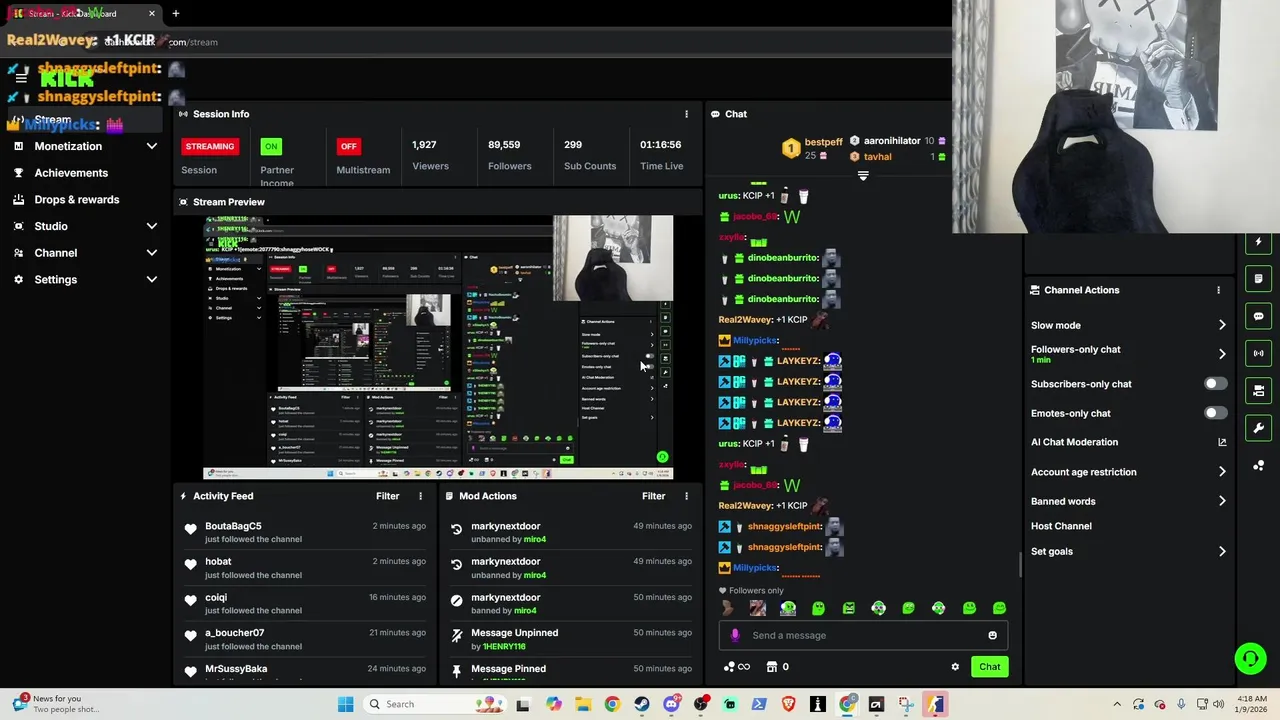The width and height of the screenshot is (1280, 720).
Task: Enable Emotes-only chat toggle
Action: (x=1215, y=413)
